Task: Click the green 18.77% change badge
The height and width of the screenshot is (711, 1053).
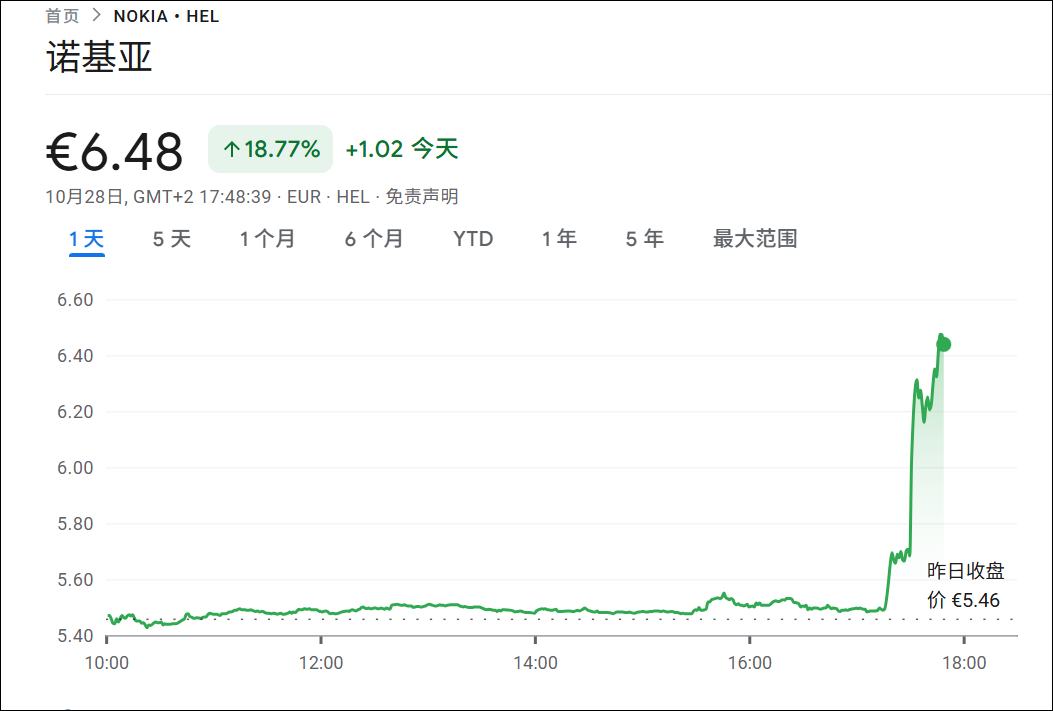Action: (270, 148)
